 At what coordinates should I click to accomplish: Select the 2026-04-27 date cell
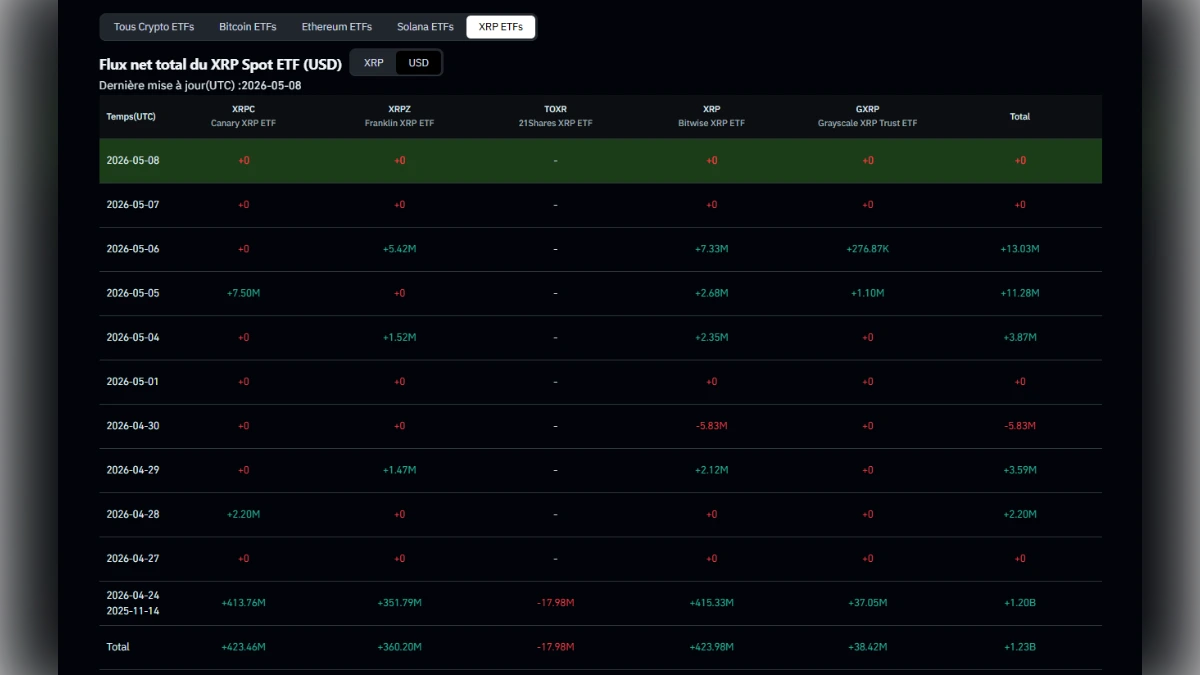[133, 559]
